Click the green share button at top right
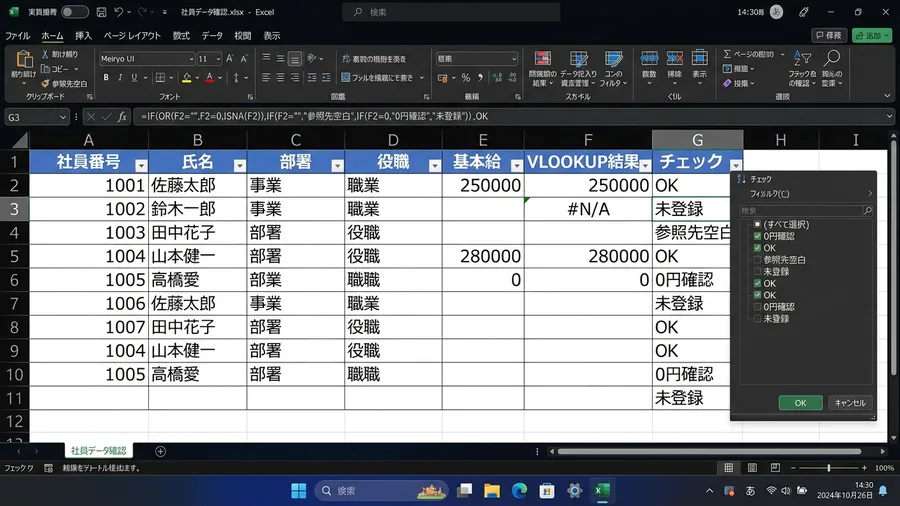The height and width of the screenshot is (506, 900). [871, 36]
